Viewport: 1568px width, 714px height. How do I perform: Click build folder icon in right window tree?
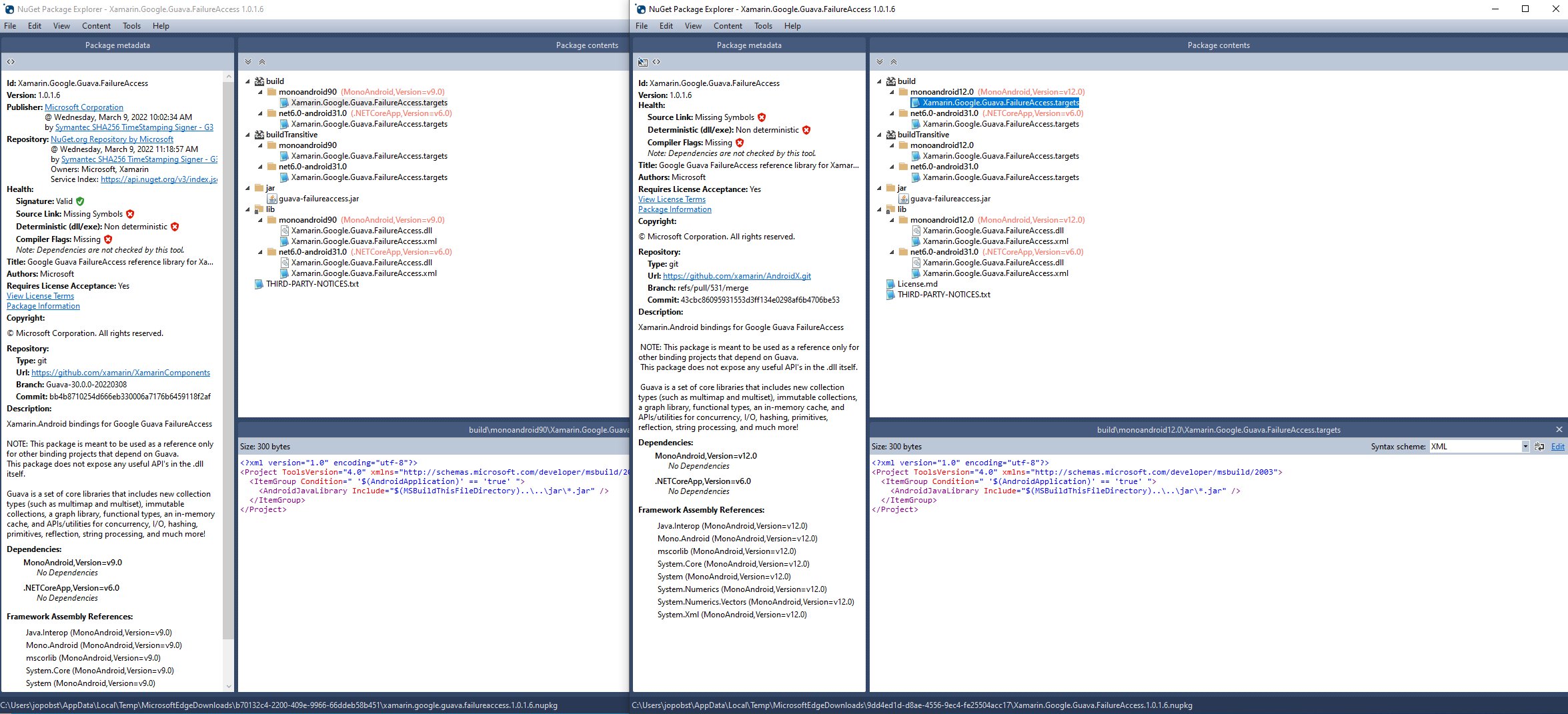(890, 81)
